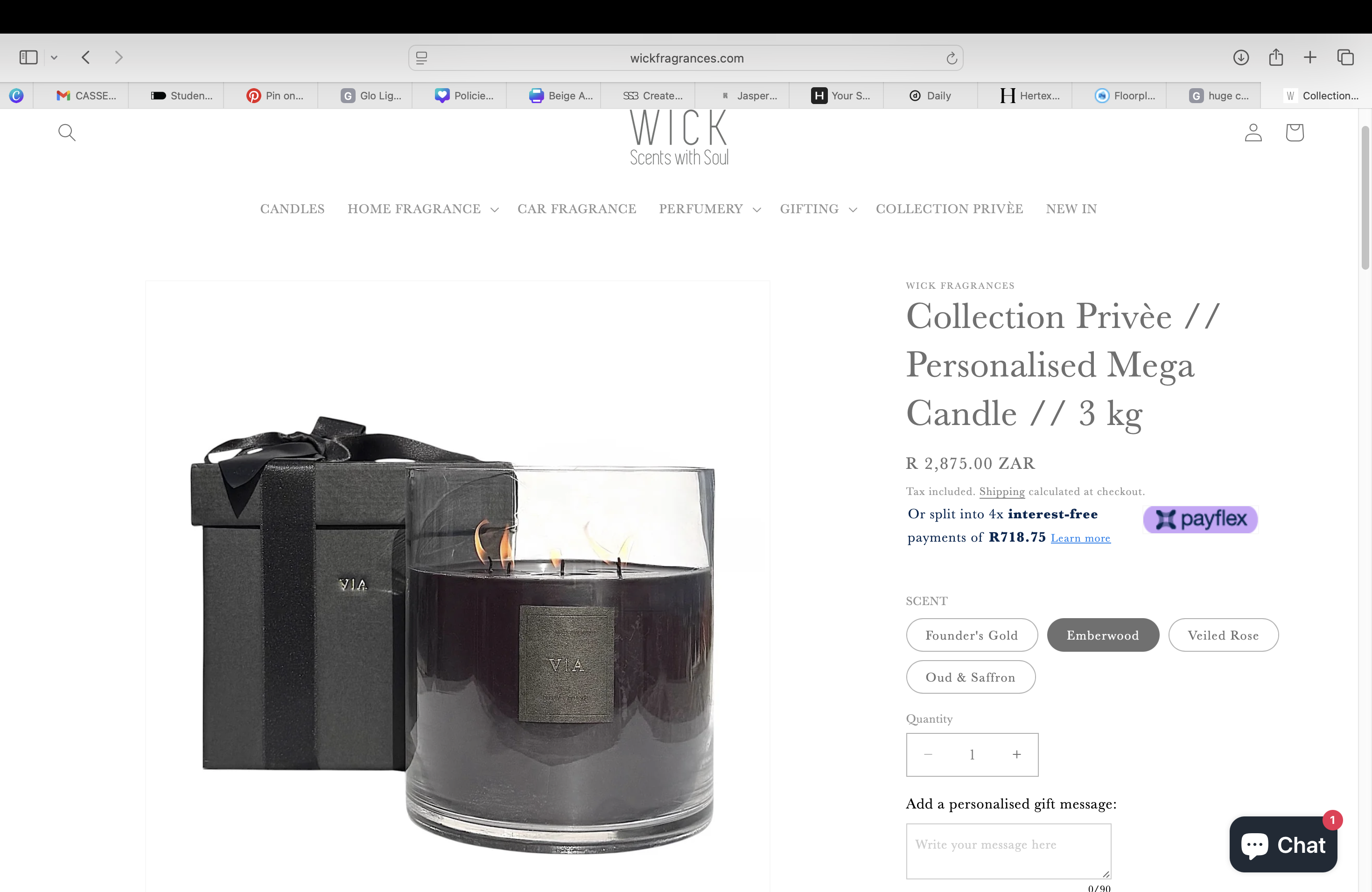The image size is (1372, 892).
Task: Select the Veiled Rose scent option
Action: (x=1223, y=635)
